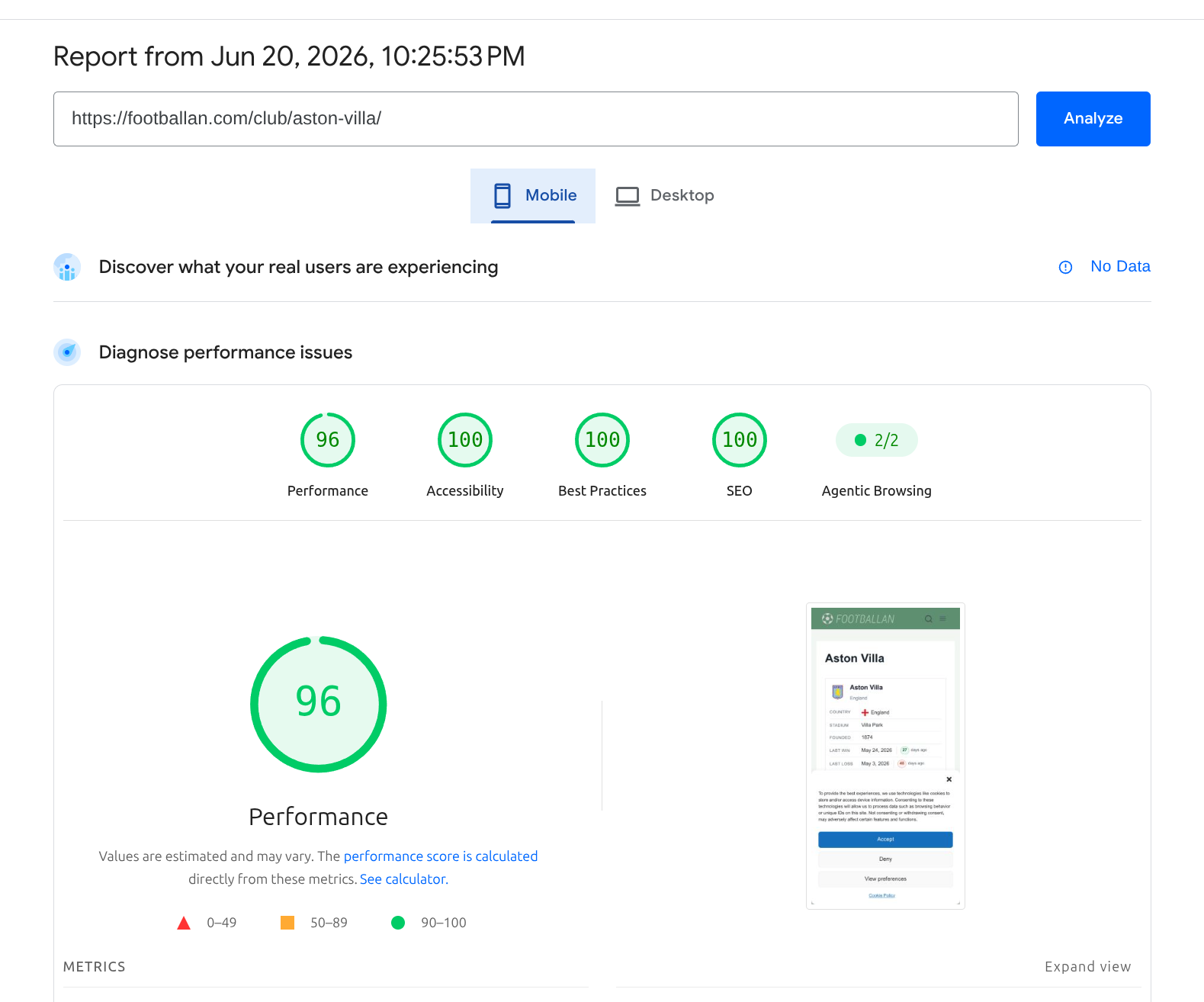Image resolution: width=1204 pixels, height=1002 pixels.
Task: Click the real users experience icon
Action: 67,267
